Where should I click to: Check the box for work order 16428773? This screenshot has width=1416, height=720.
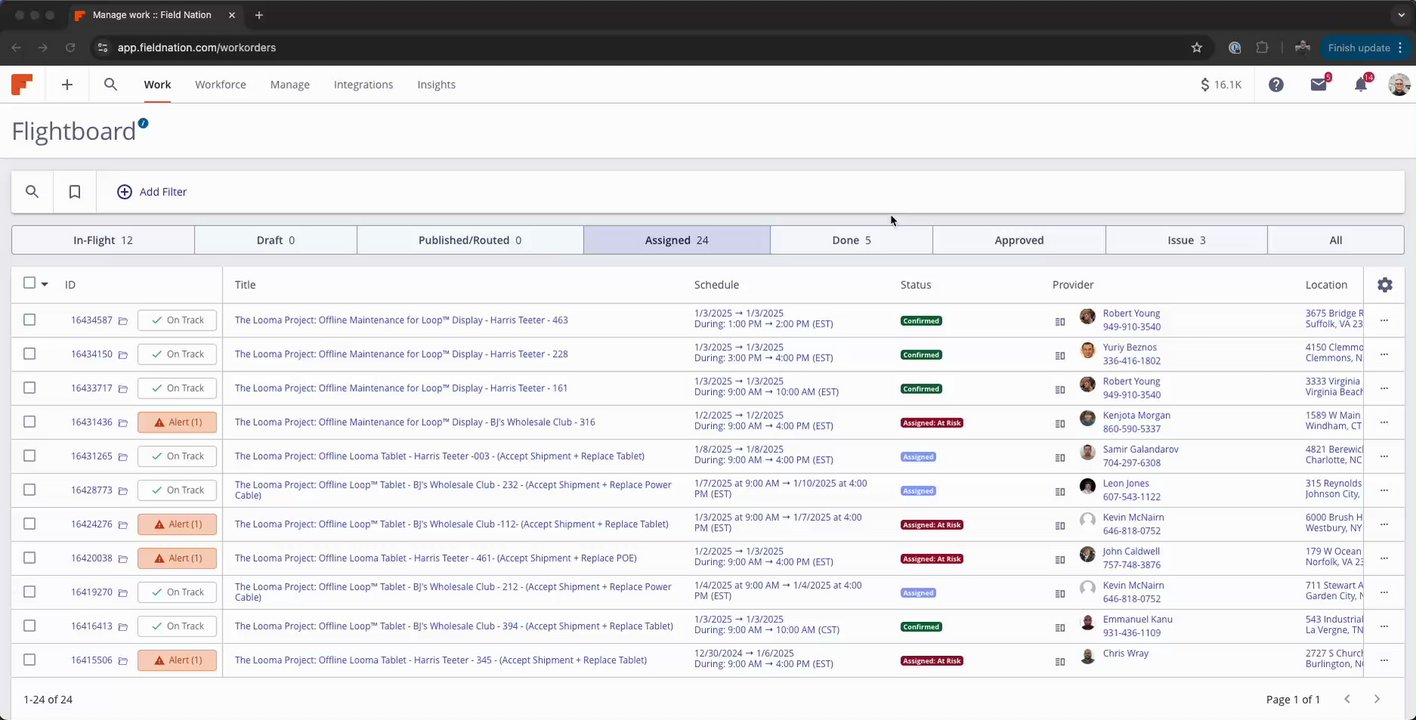tap(29, 490)
